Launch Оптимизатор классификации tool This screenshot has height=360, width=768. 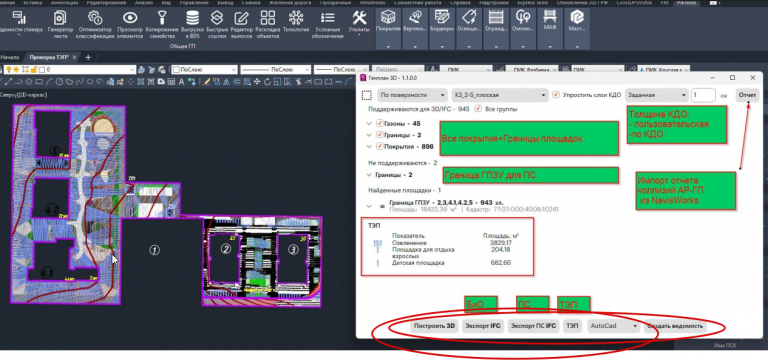(x=96, y=24)
